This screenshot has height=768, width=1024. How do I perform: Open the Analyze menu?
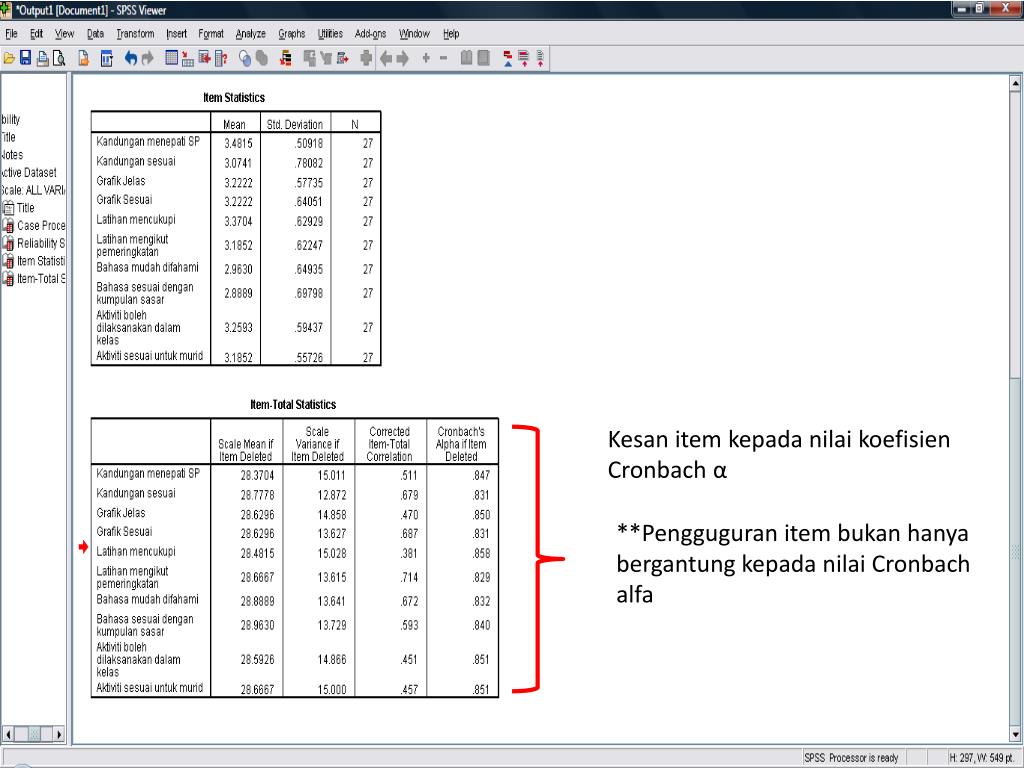point(250,33)
